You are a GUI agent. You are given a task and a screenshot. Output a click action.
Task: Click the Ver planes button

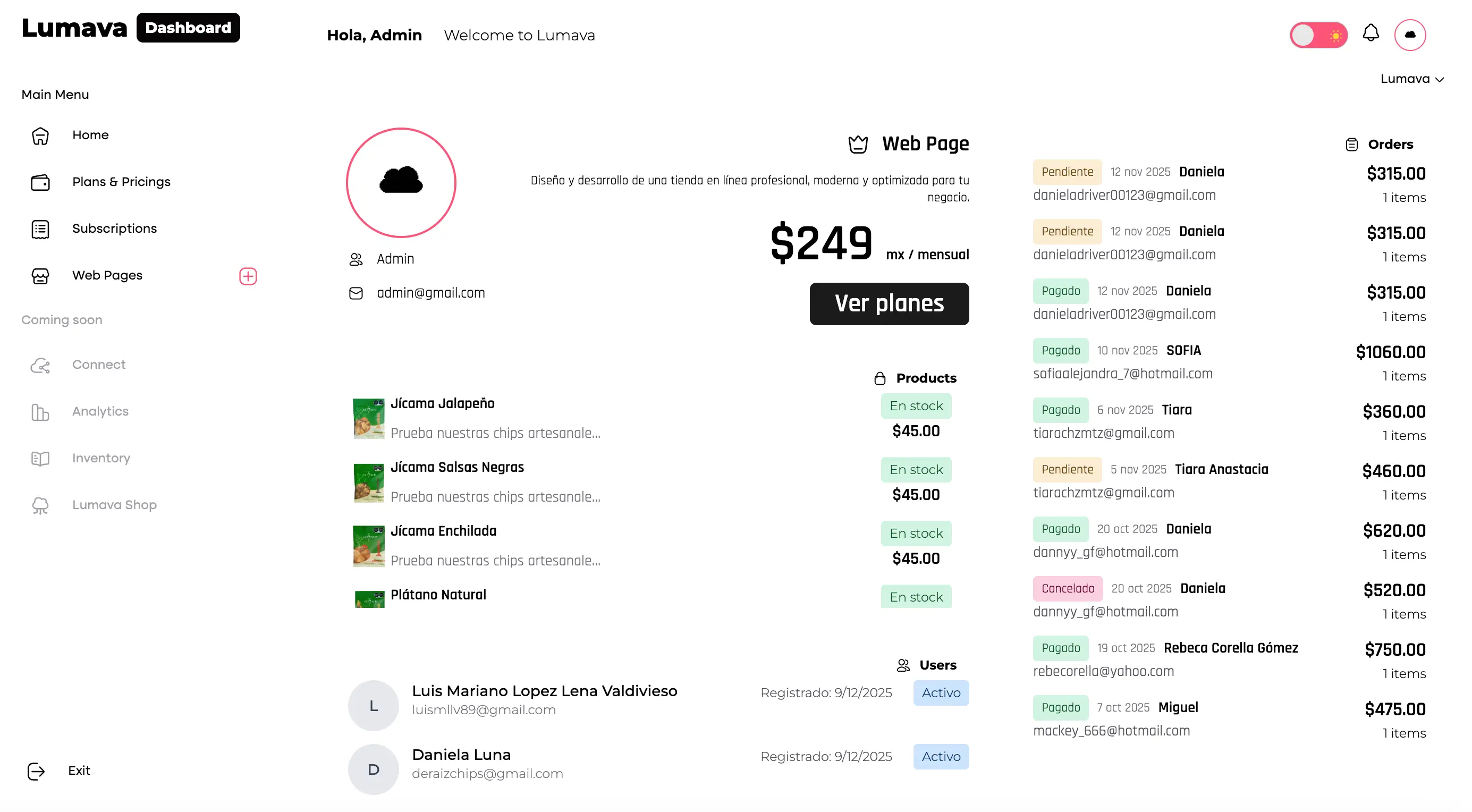point(889,303)
